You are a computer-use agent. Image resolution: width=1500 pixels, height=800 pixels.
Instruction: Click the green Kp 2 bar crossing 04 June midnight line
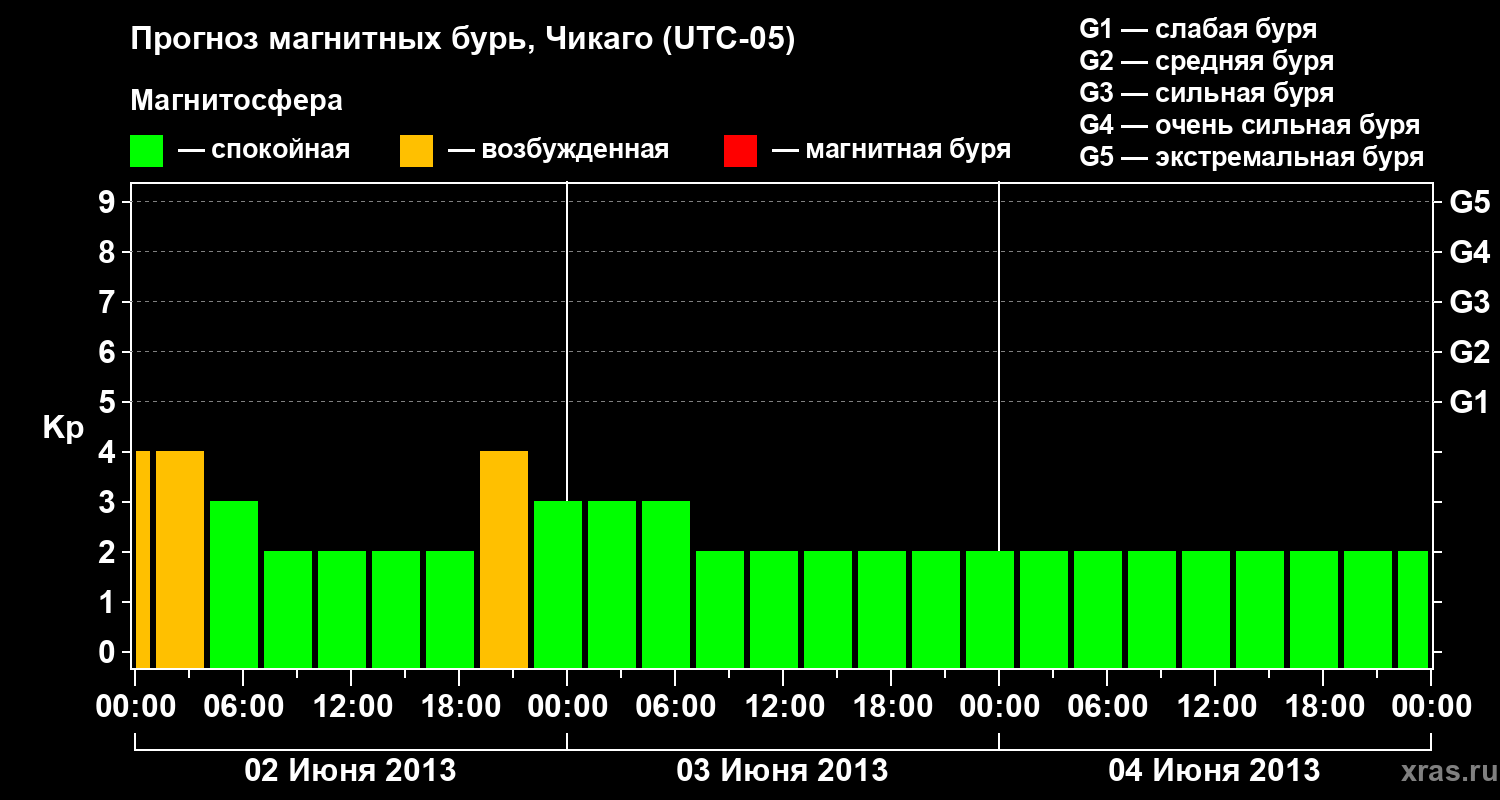990,609
